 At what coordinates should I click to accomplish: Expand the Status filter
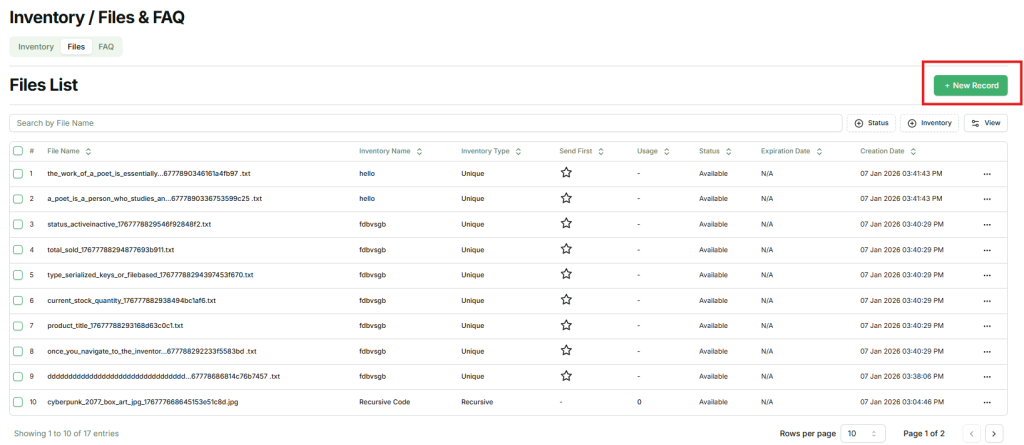pyautogui.click(x=871, y=123)
